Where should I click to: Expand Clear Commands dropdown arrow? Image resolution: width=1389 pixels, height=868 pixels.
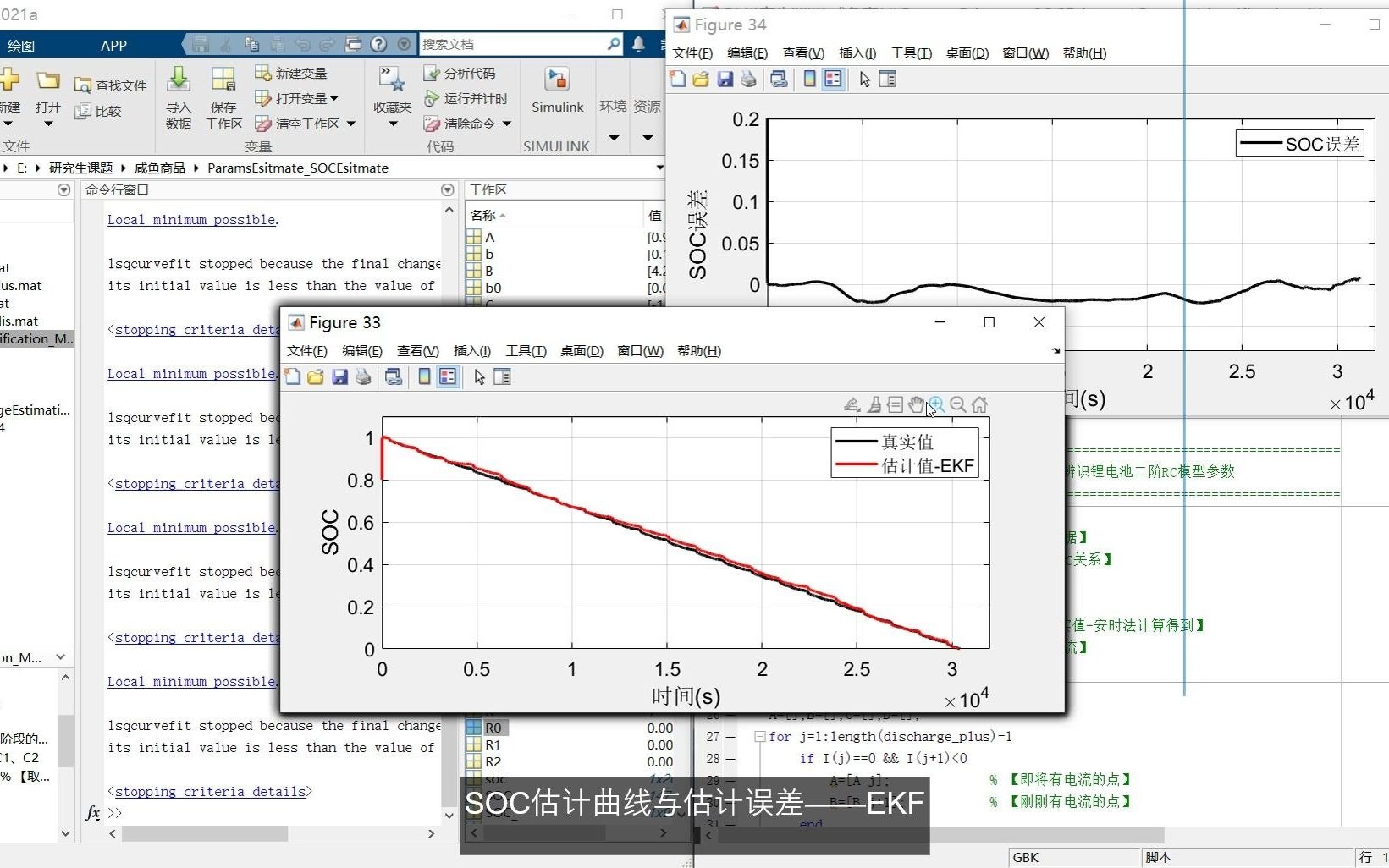tap(506, 124)
